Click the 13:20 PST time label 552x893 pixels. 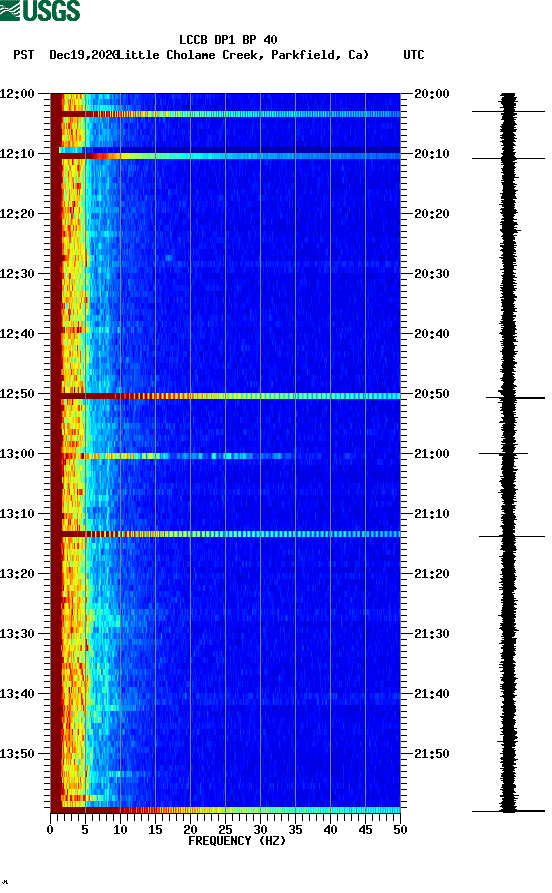click(x=18, y=574)
